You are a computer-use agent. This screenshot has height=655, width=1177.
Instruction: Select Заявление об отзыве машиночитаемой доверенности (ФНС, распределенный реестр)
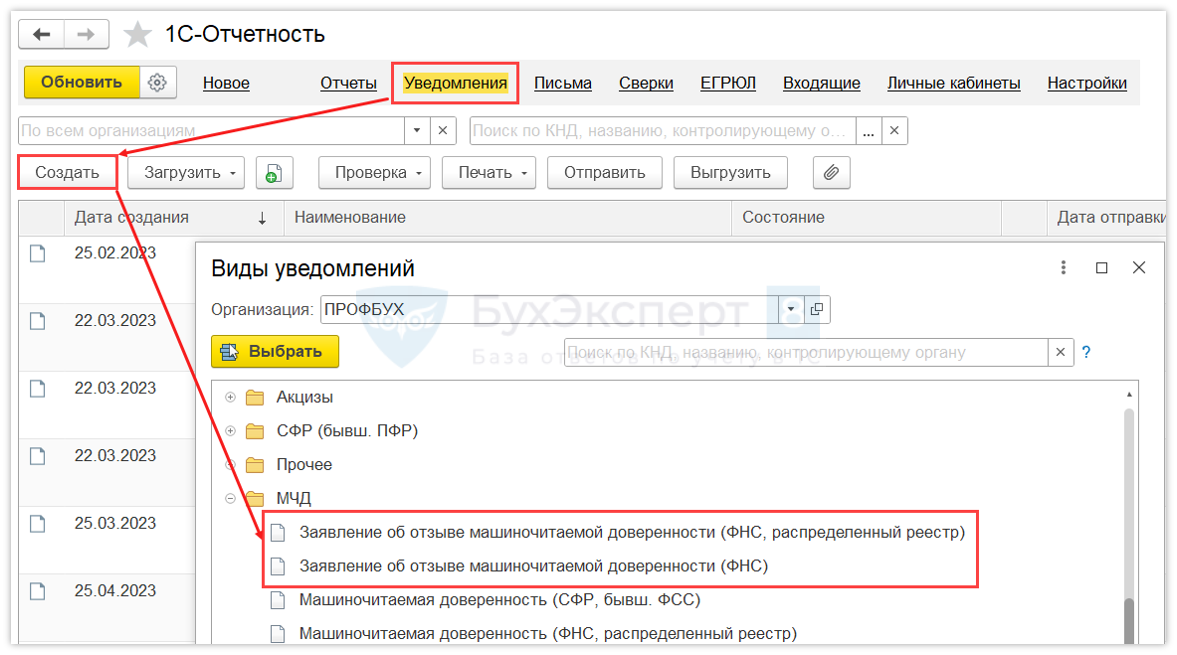[x=632, y=533]
